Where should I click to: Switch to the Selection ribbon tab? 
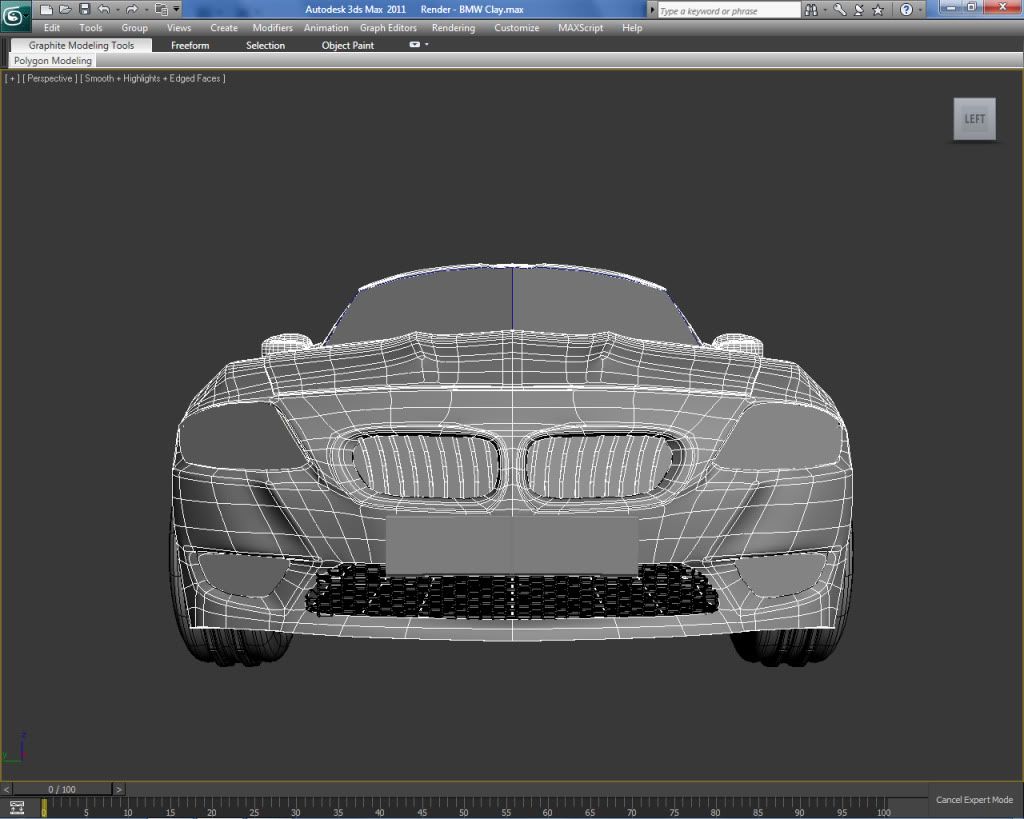265,45
